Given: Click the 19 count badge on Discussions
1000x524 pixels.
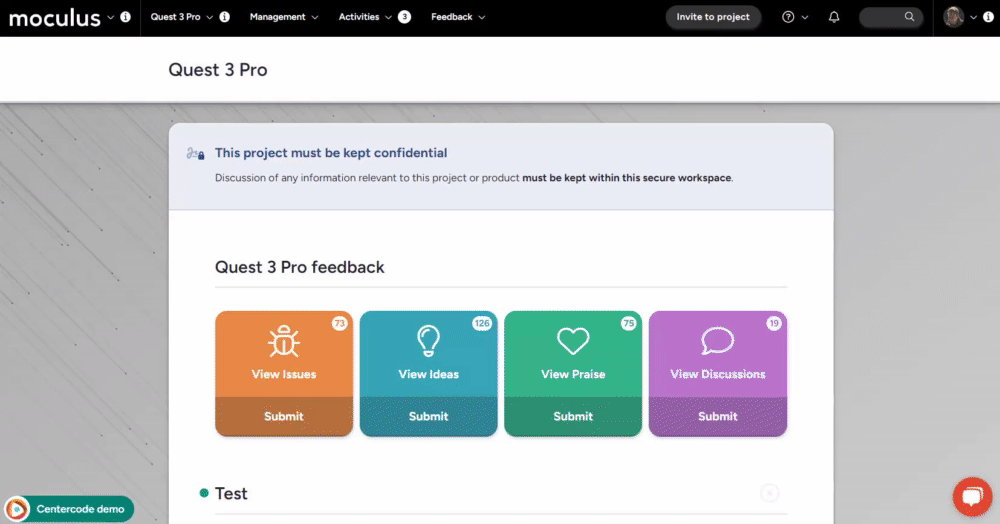Looking at the screenshot, I should pos(774,323).
